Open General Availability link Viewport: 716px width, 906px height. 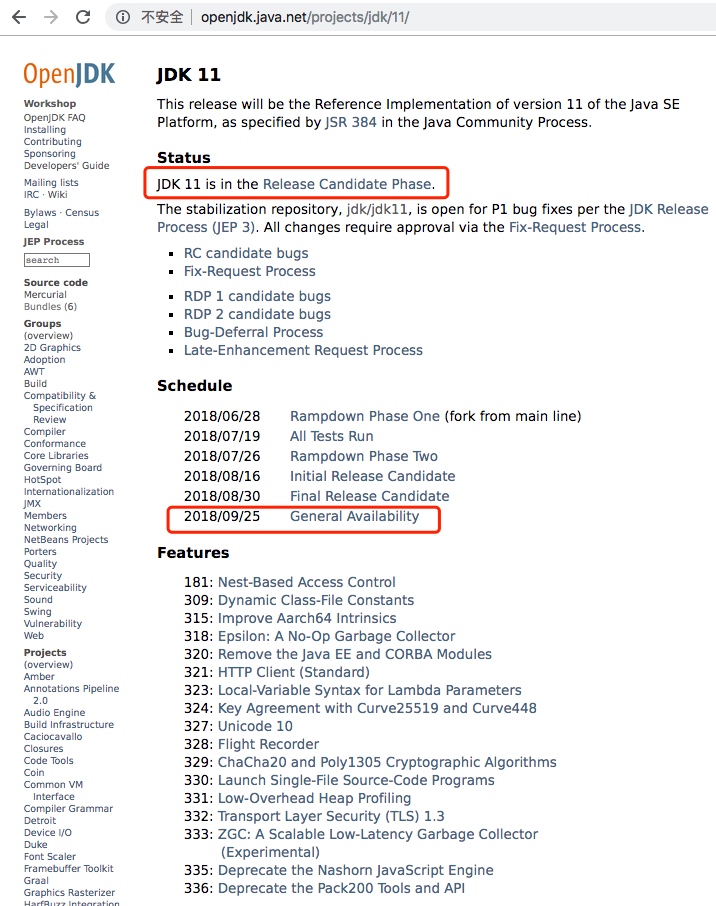point(355,516)
